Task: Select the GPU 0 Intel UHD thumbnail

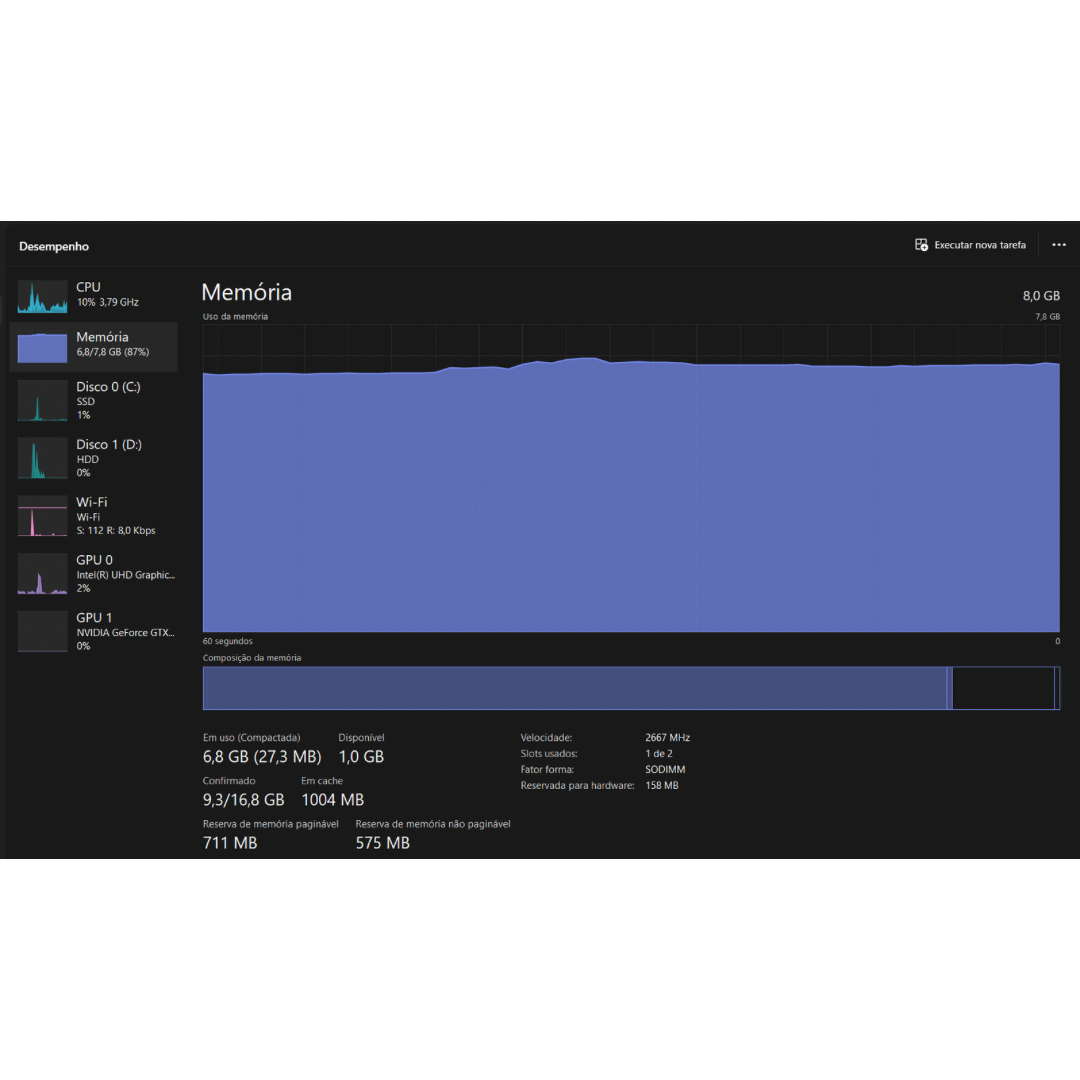Action: 42,574
